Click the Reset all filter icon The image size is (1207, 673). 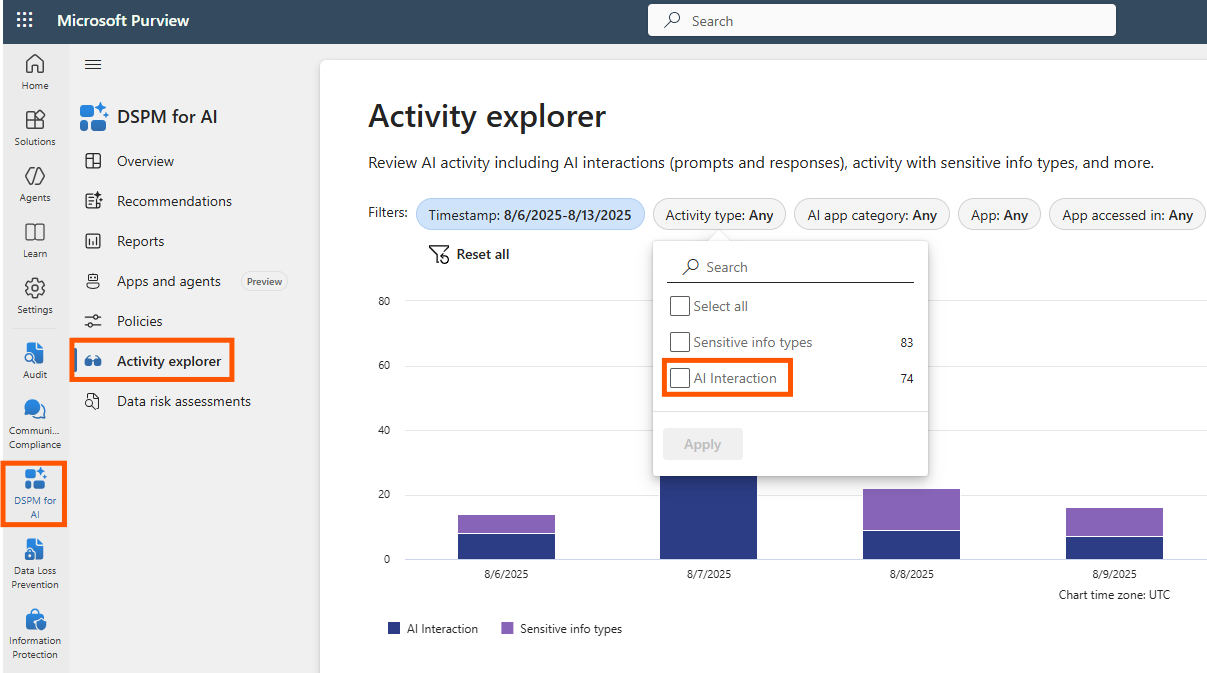click(x=439, y=254)
